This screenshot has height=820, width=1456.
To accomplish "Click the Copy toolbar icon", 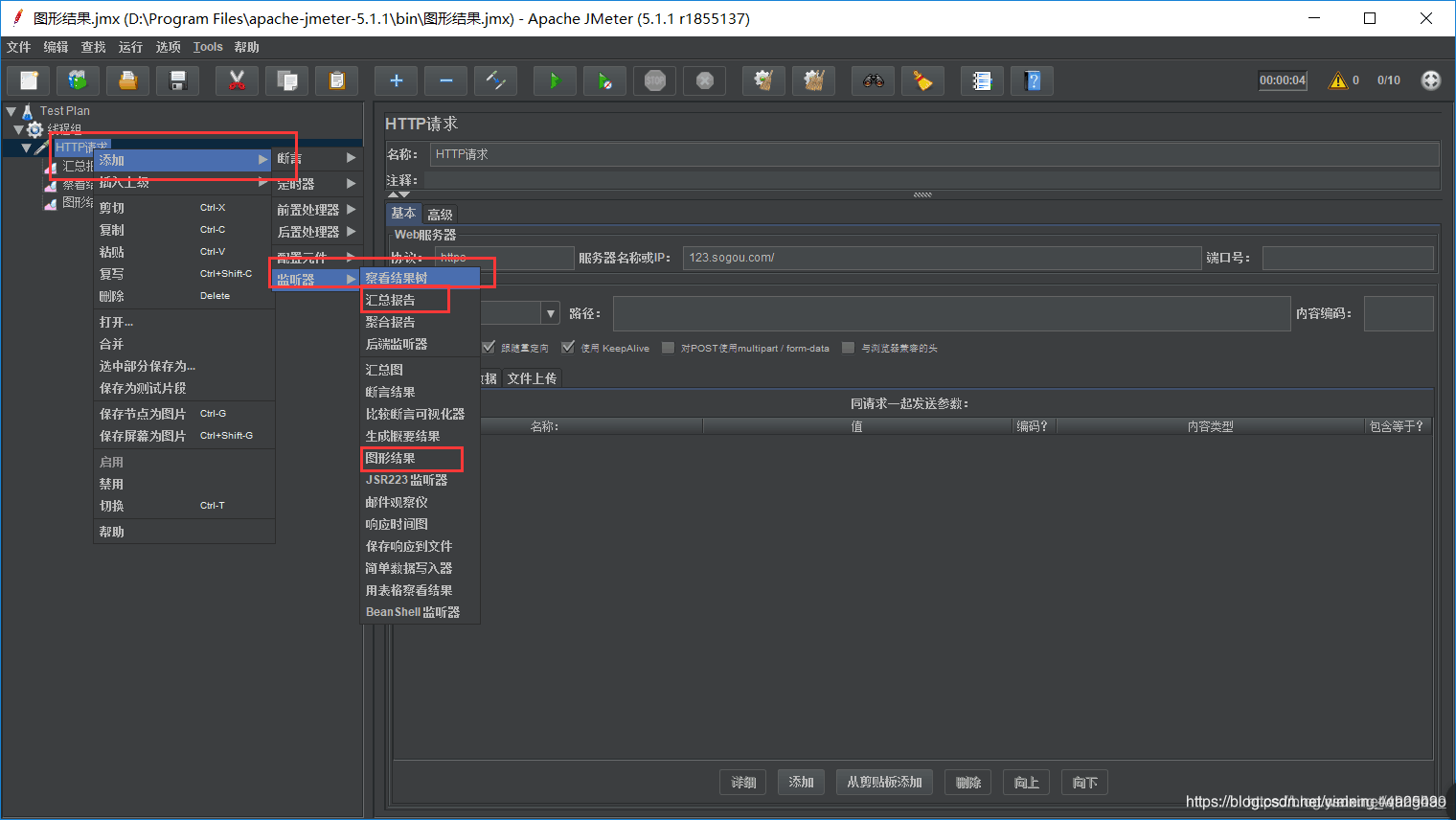I will pyautogui.click(x=286, y=81).
